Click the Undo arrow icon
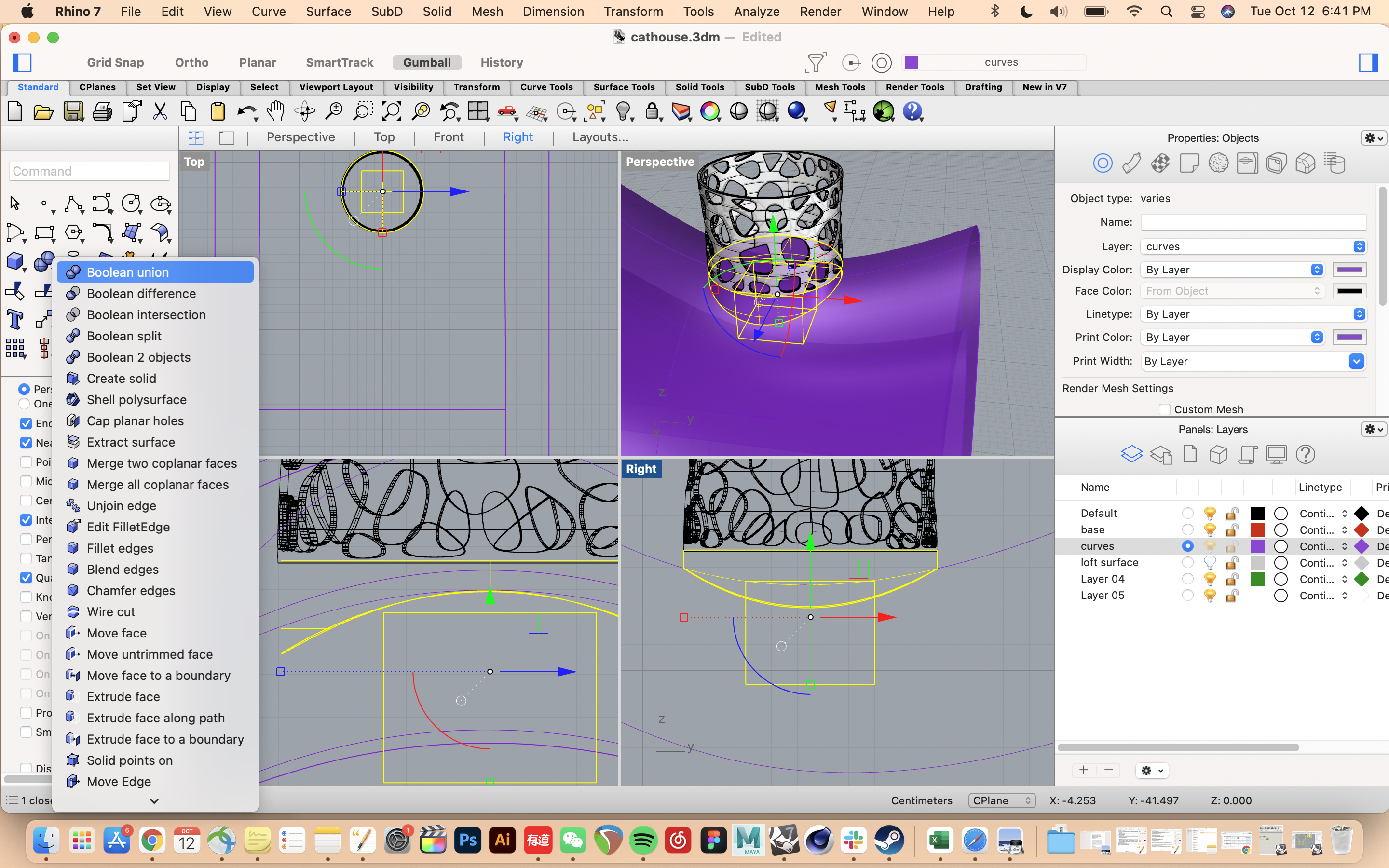 (x=246, y=111)
